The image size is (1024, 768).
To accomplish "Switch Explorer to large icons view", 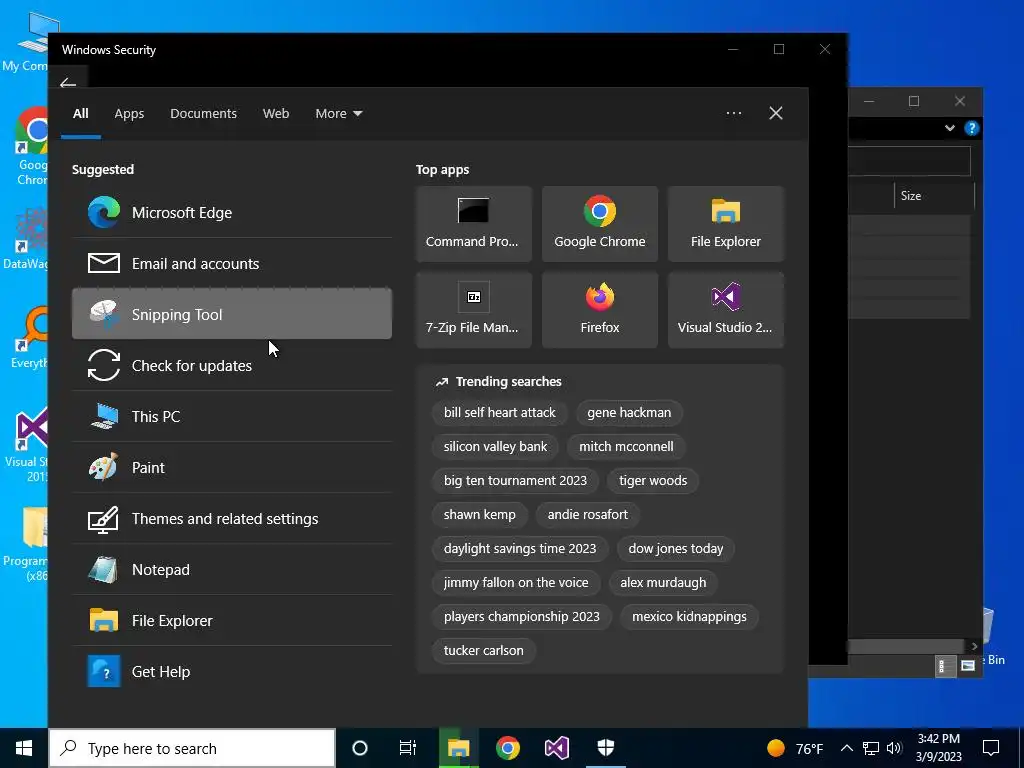I will [x=968, y=666].
